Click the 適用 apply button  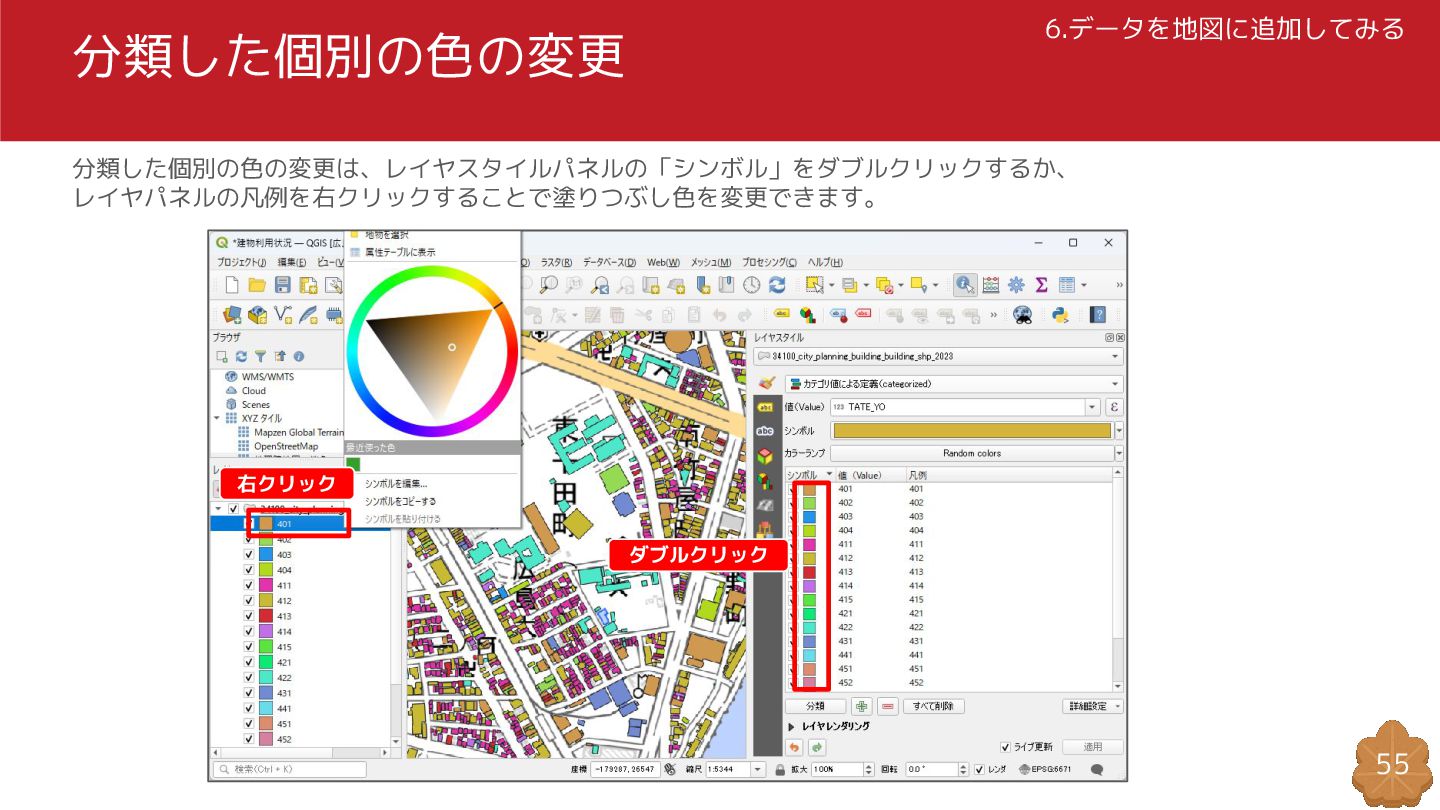click(1093, 747)
